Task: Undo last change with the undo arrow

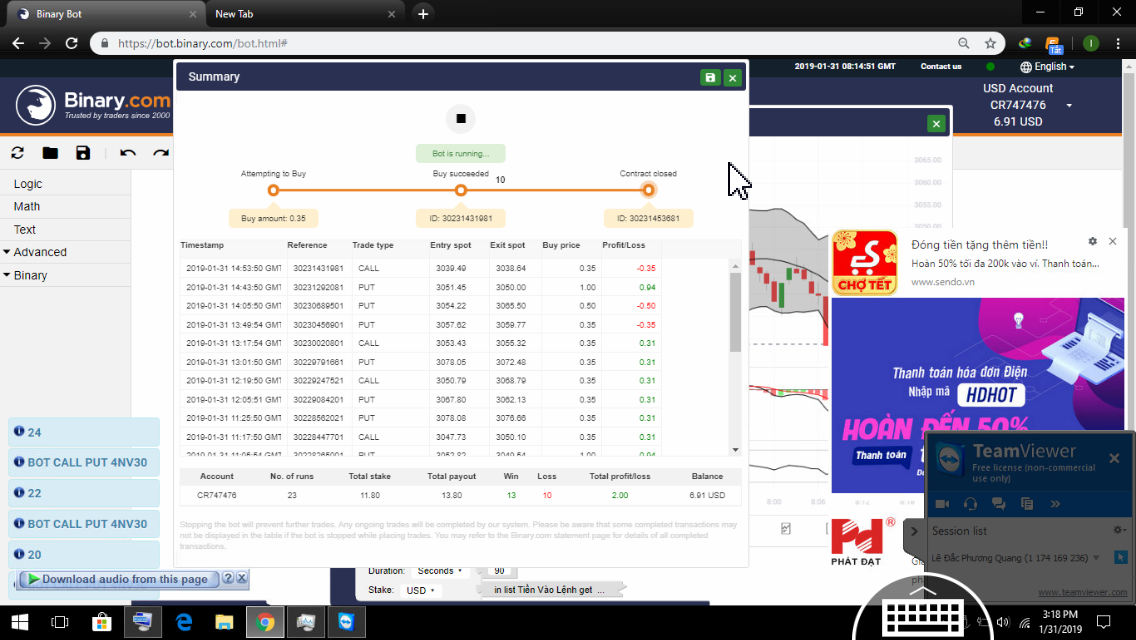Action: [128, 153]
